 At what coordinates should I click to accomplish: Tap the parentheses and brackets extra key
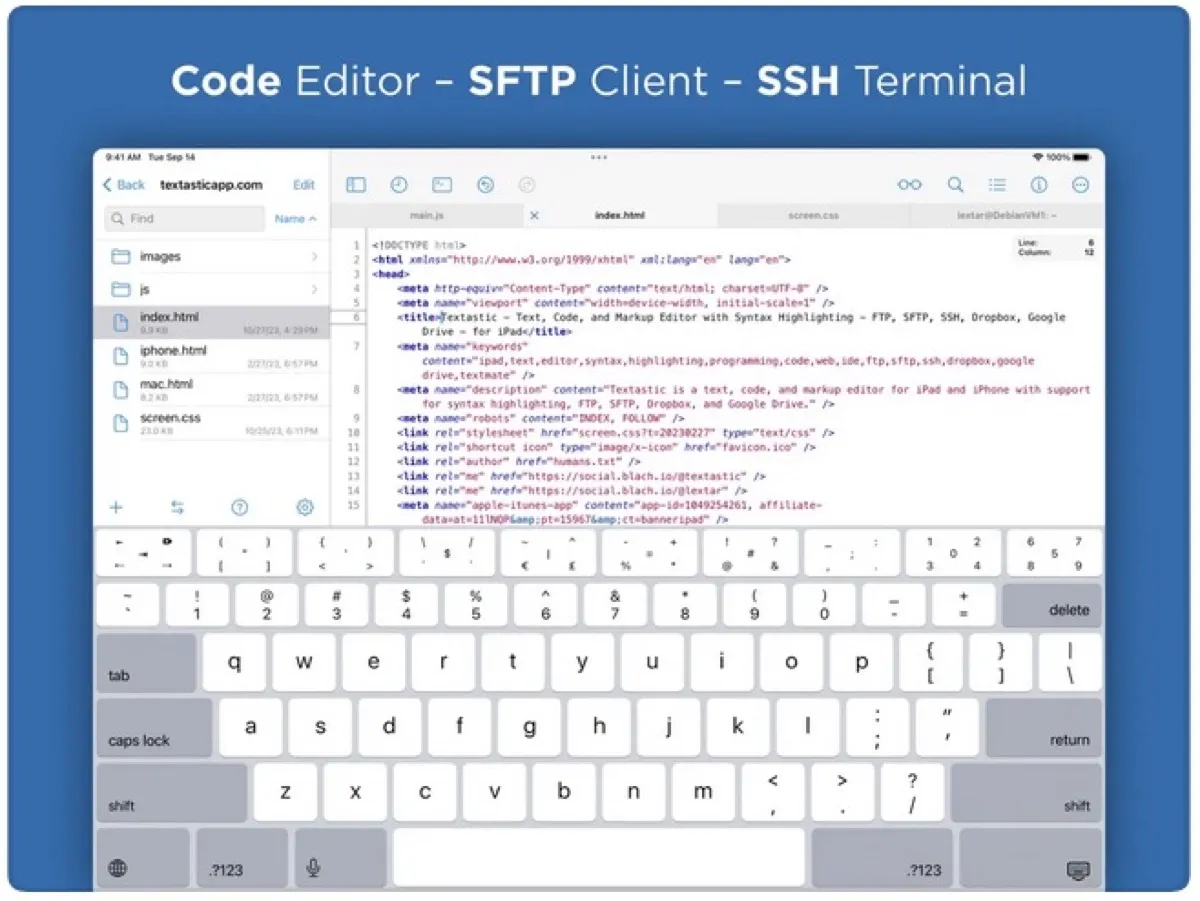(244, 553)
